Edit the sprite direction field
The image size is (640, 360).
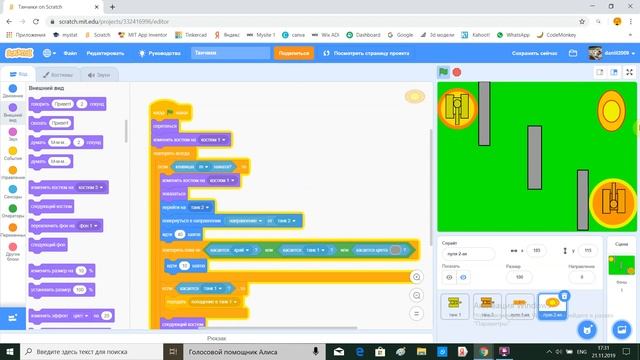coord(581,277)
